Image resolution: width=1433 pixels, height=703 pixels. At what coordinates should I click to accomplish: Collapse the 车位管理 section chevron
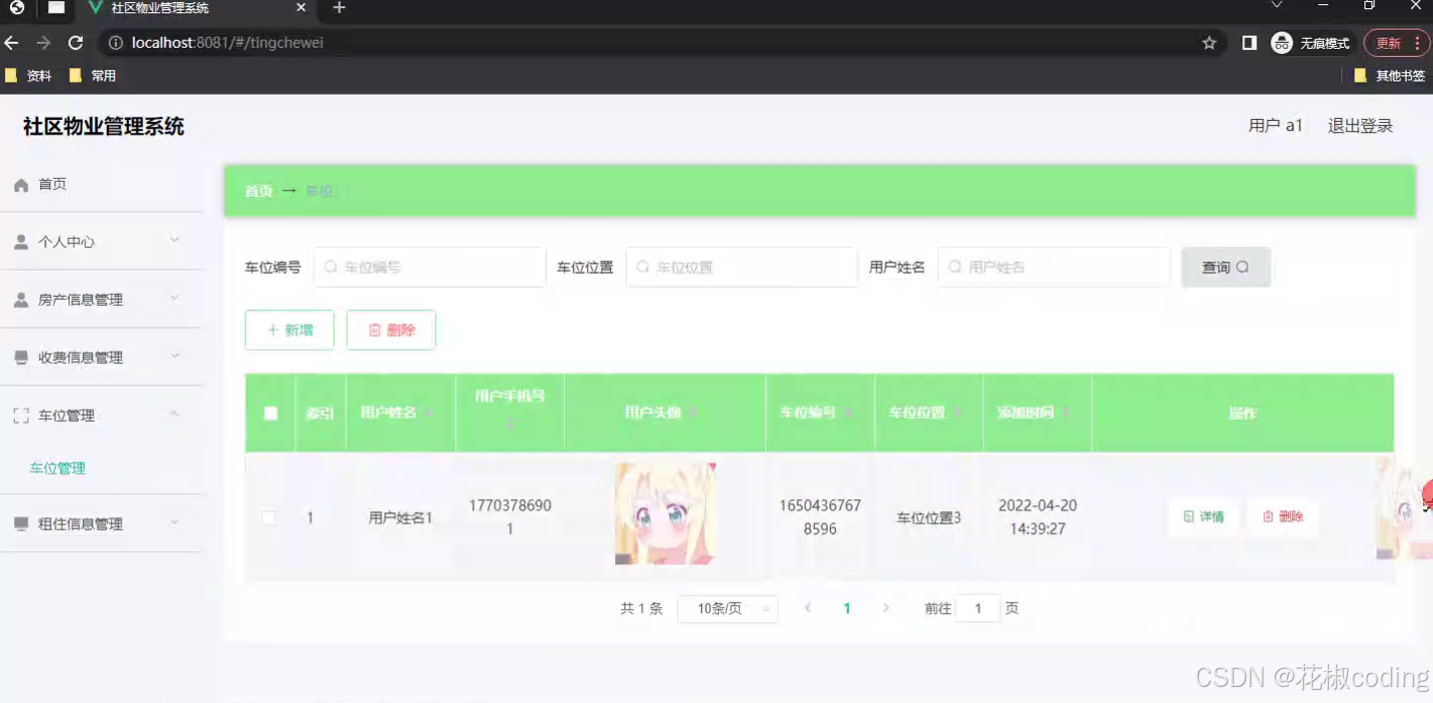coord(175,414)
